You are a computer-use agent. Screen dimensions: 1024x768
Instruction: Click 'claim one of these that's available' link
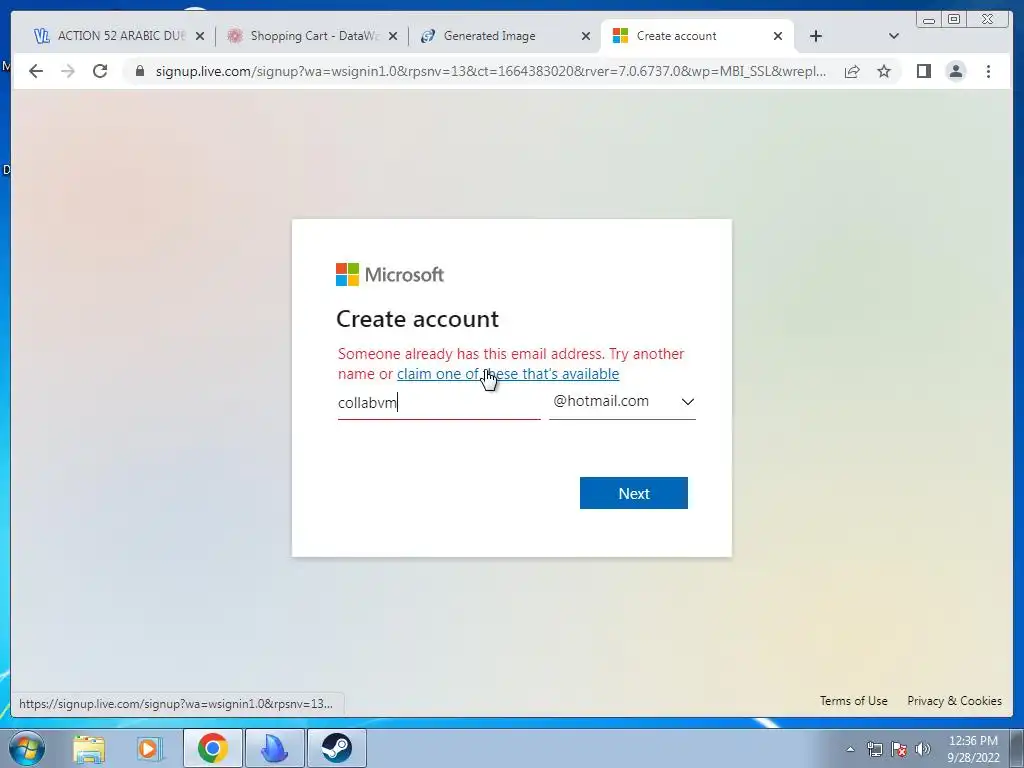(508, 374)
